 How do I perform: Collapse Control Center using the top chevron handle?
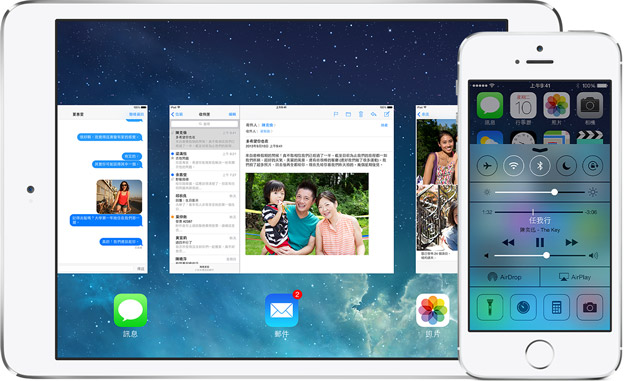(540, 149)
